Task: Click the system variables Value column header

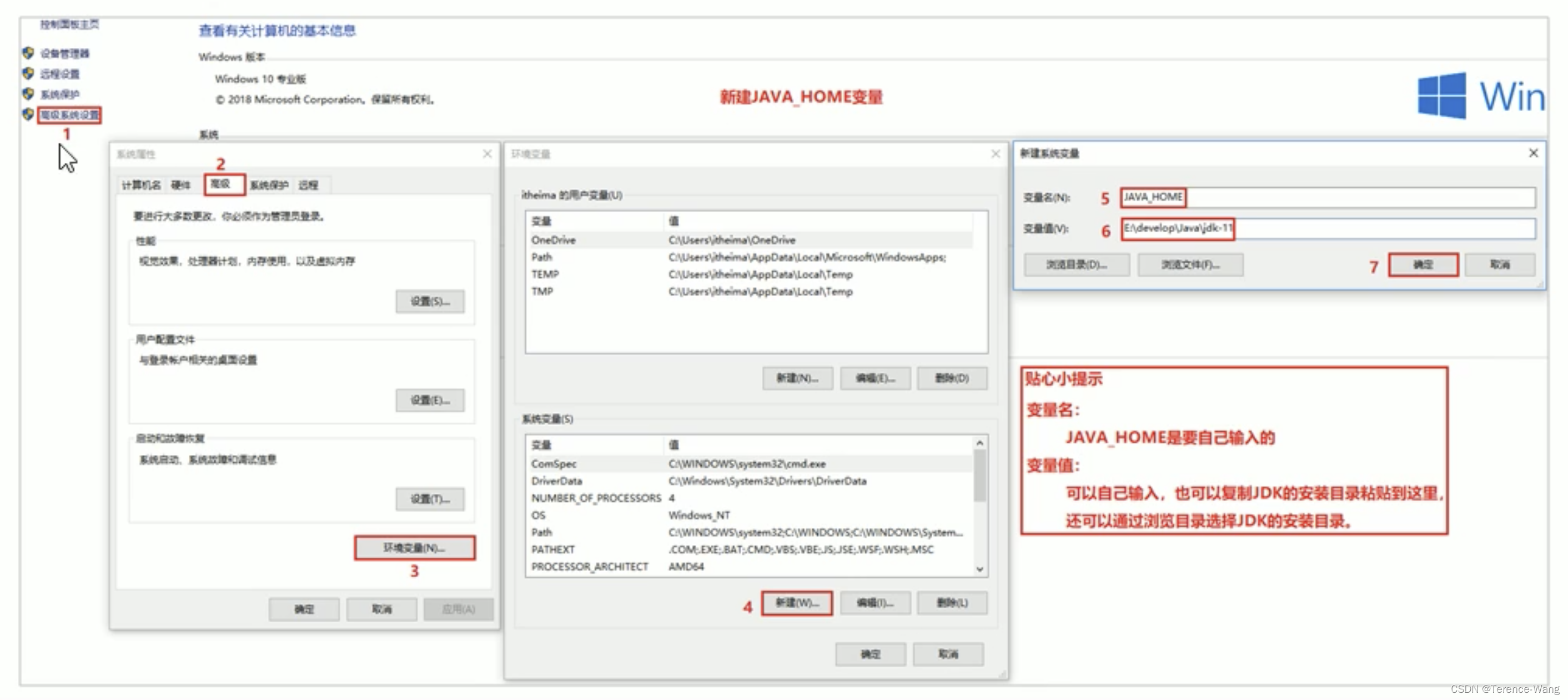Action: [x=818, y=445]
